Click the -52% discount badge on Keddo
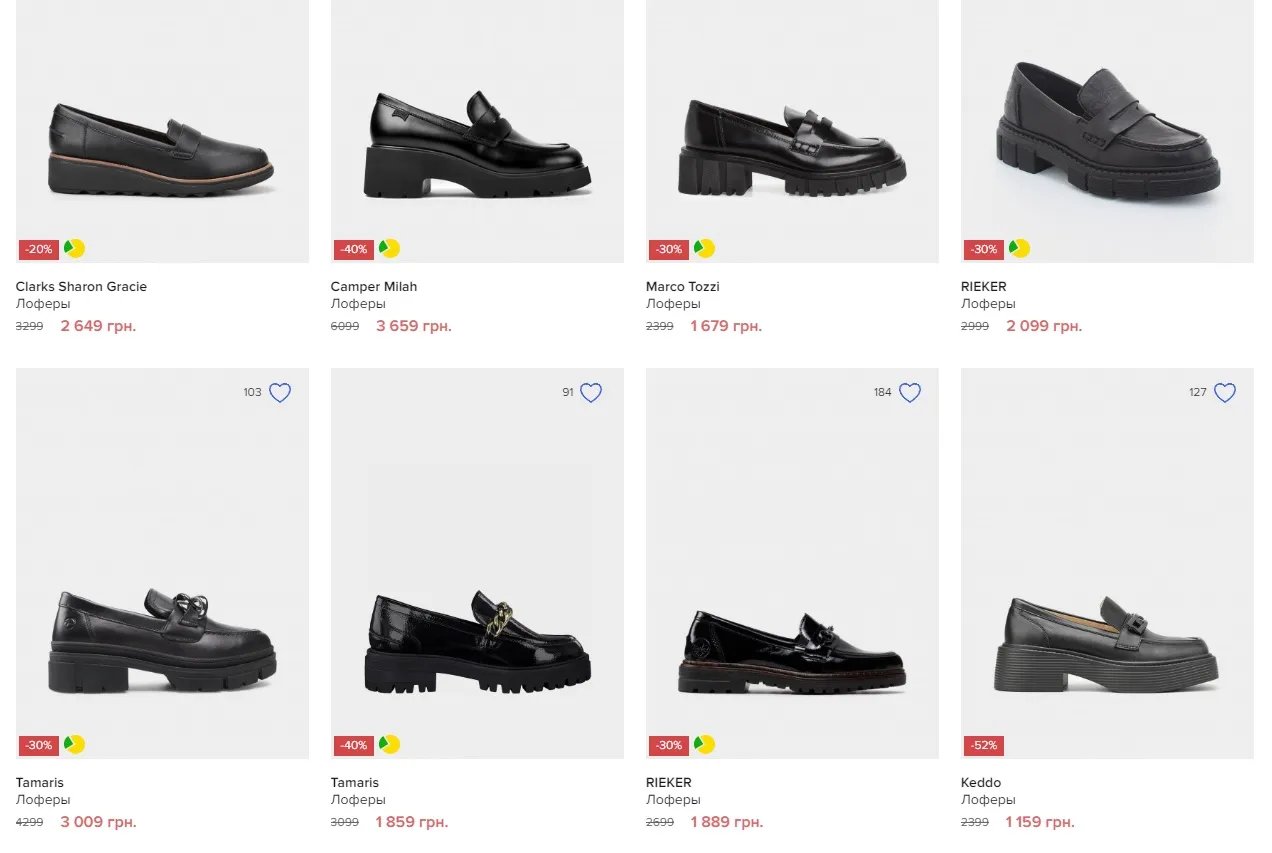Image resolution: width=1272 pixels, height=853 pixels. [x=983, y=746]
